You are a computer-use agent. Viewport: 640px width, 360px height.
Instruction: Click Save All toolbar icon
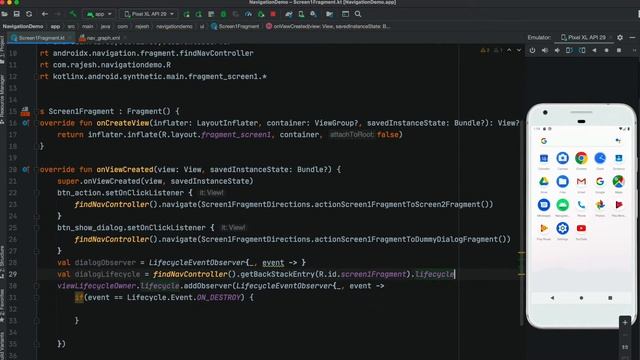tap(17, 14)
